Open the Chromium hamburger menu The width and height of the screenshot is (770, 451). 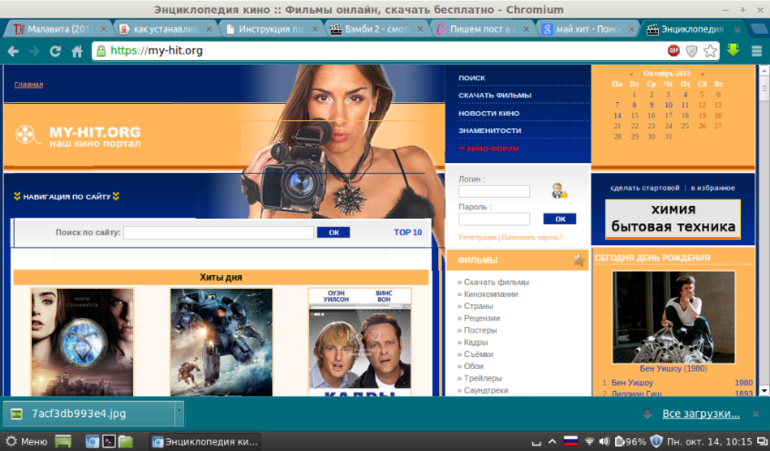[x=756, y=50]
